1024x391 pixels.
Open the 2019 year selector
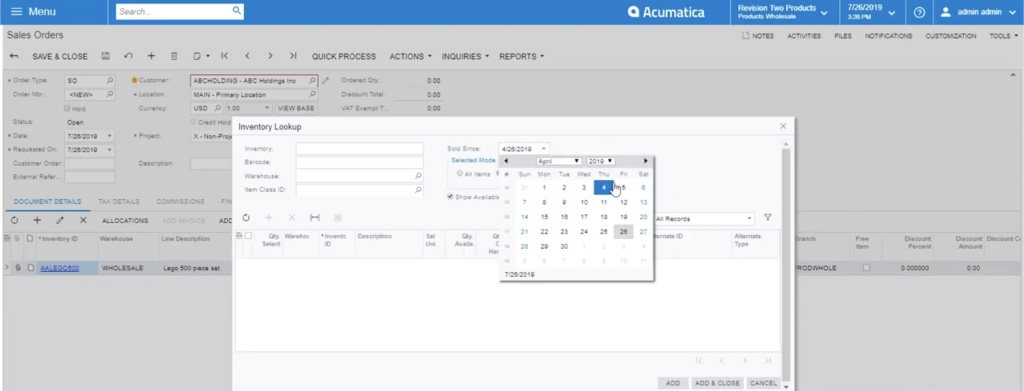[601, 161]
